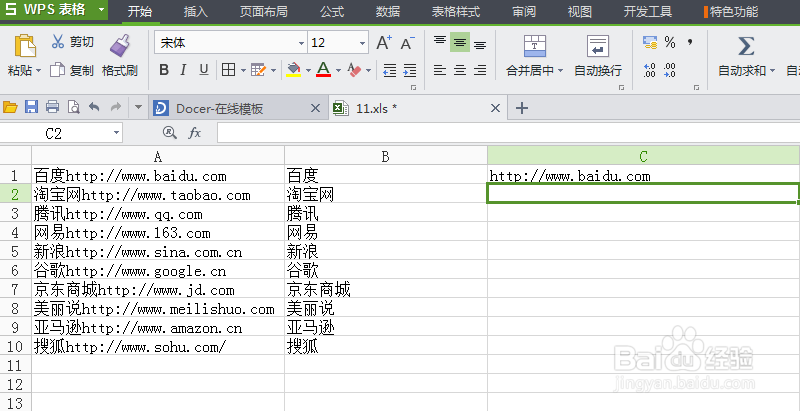Screen dimensions: 800x411
Task: Decrease indent of cell contents
Action: [x=390, y=70]
